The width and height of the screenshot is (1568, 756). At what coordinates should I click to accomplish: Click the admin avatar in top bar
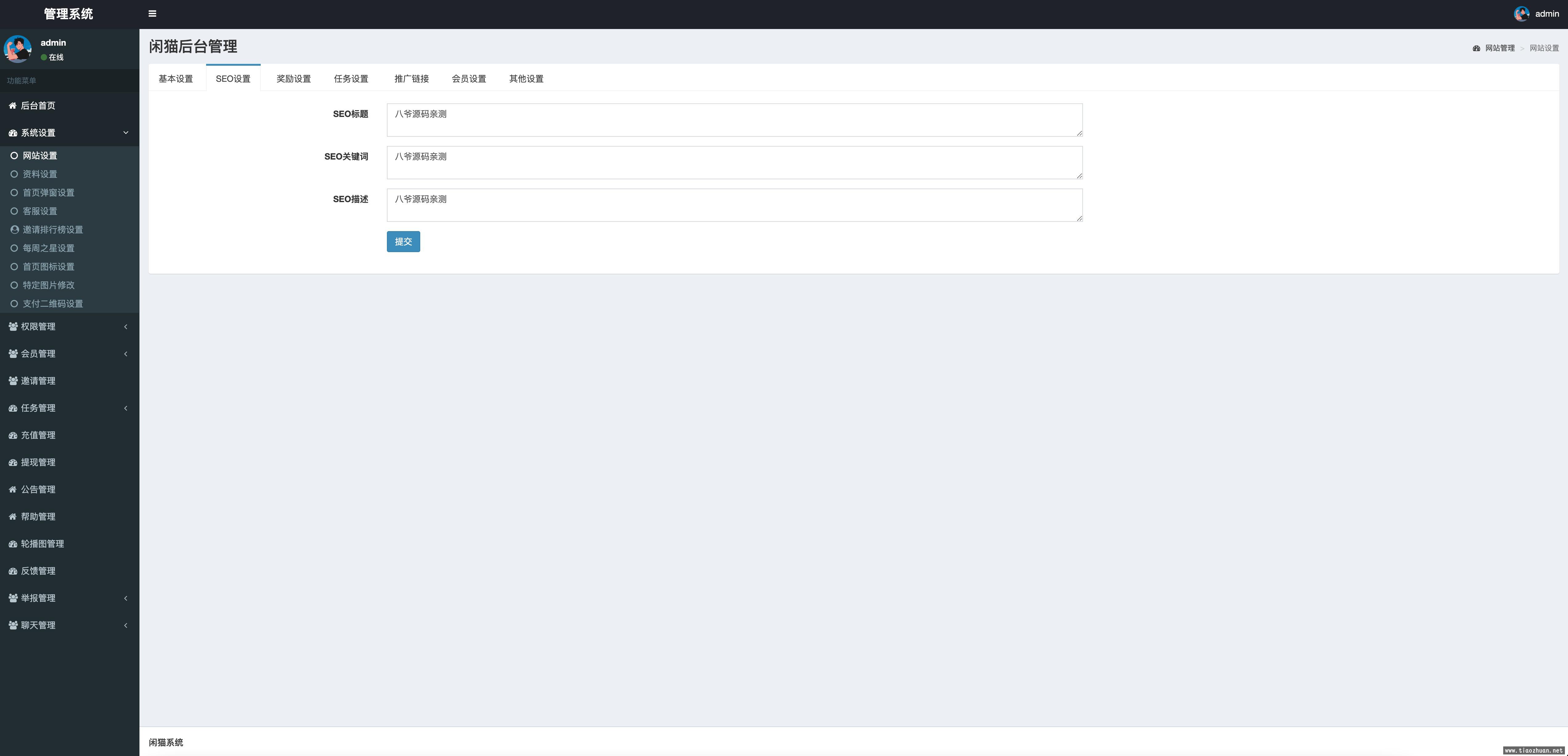point(1521,13)
